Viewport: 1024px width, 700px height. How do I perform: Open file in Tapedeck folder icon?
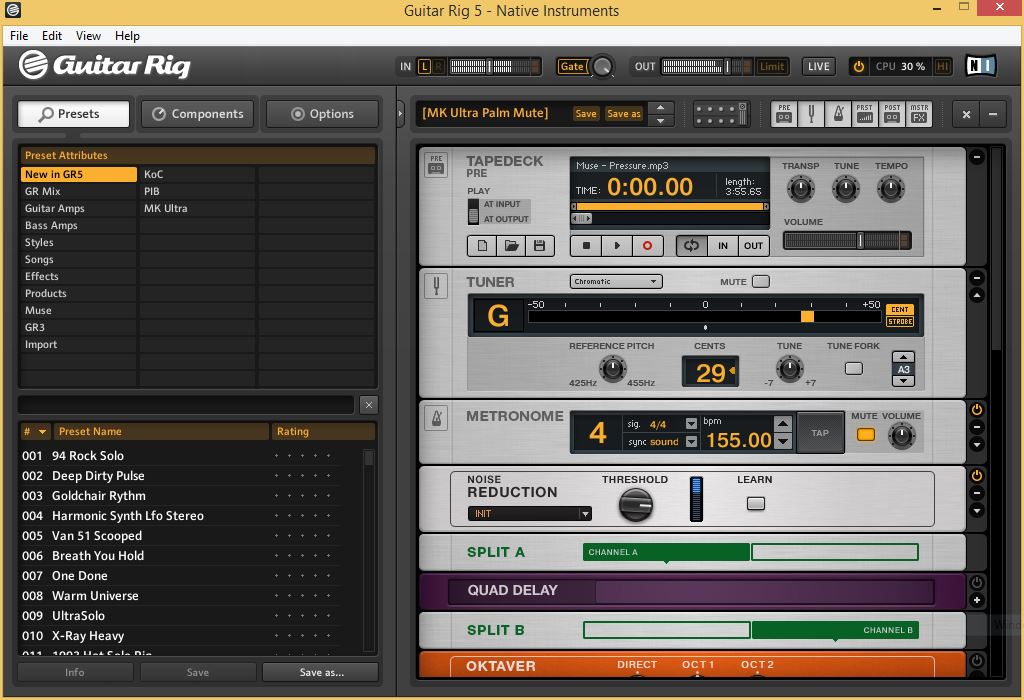coord(511,246)
